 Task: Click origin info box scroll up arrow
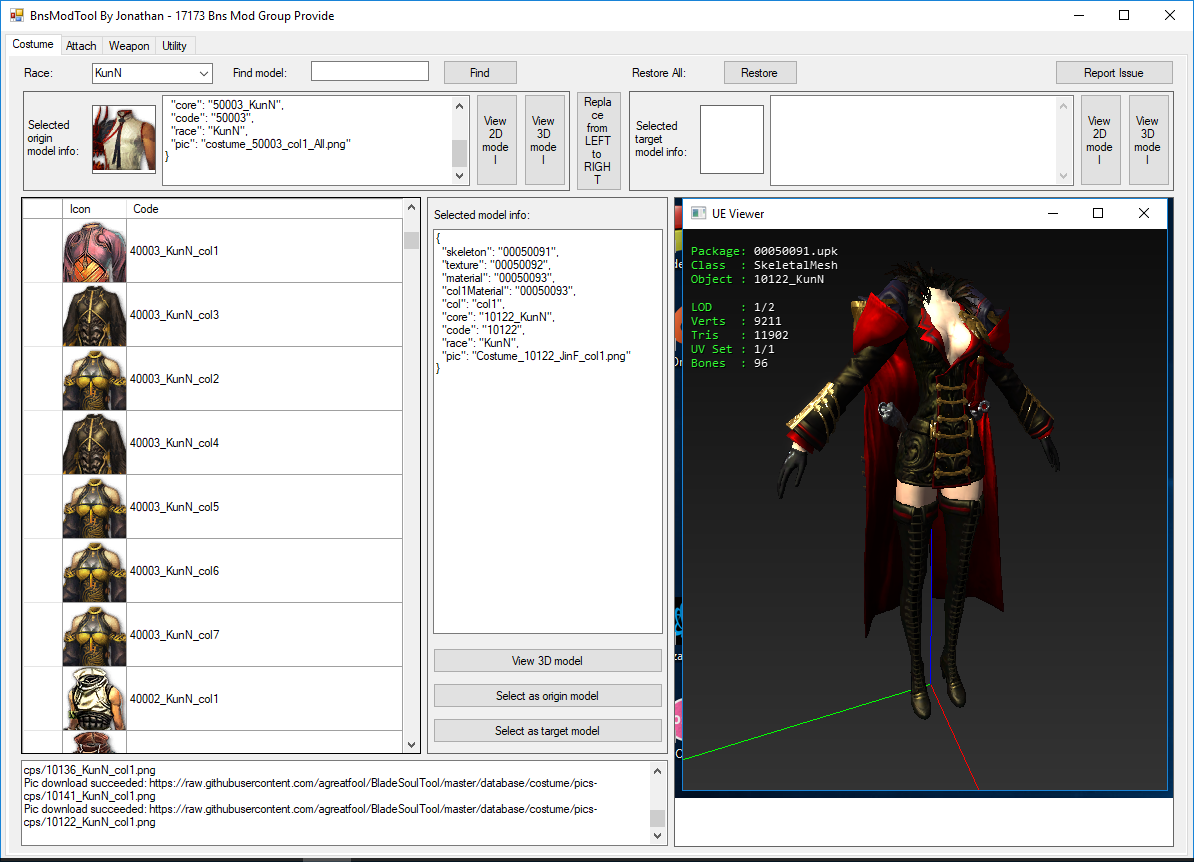pyautogui.click(x=459, y=106)
